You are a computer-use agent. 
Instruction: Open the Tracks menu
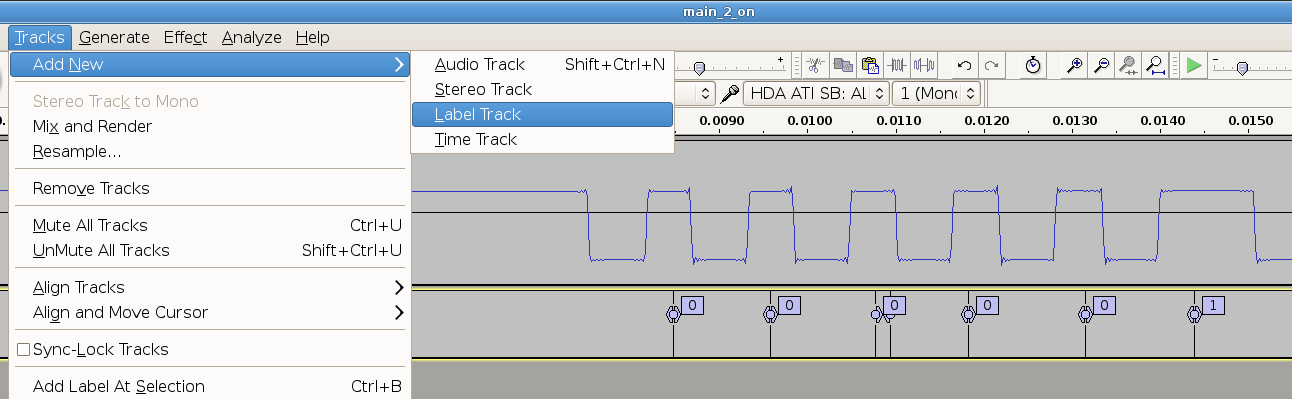(x=40, y=37)
